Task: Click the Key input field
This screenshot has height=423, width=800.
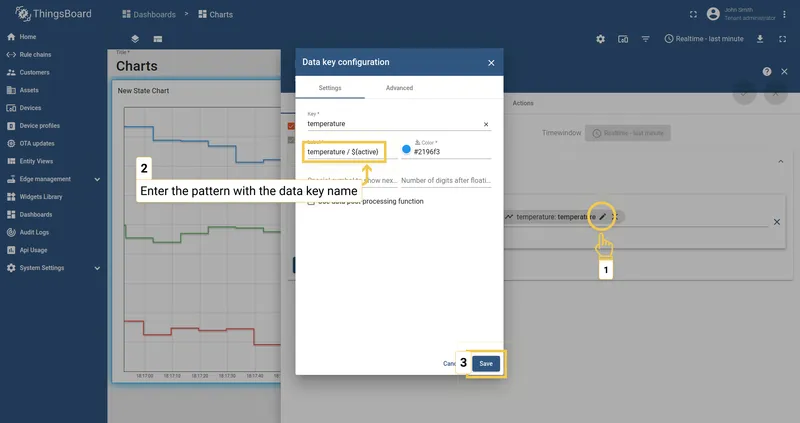Action: tap(393, 124)
